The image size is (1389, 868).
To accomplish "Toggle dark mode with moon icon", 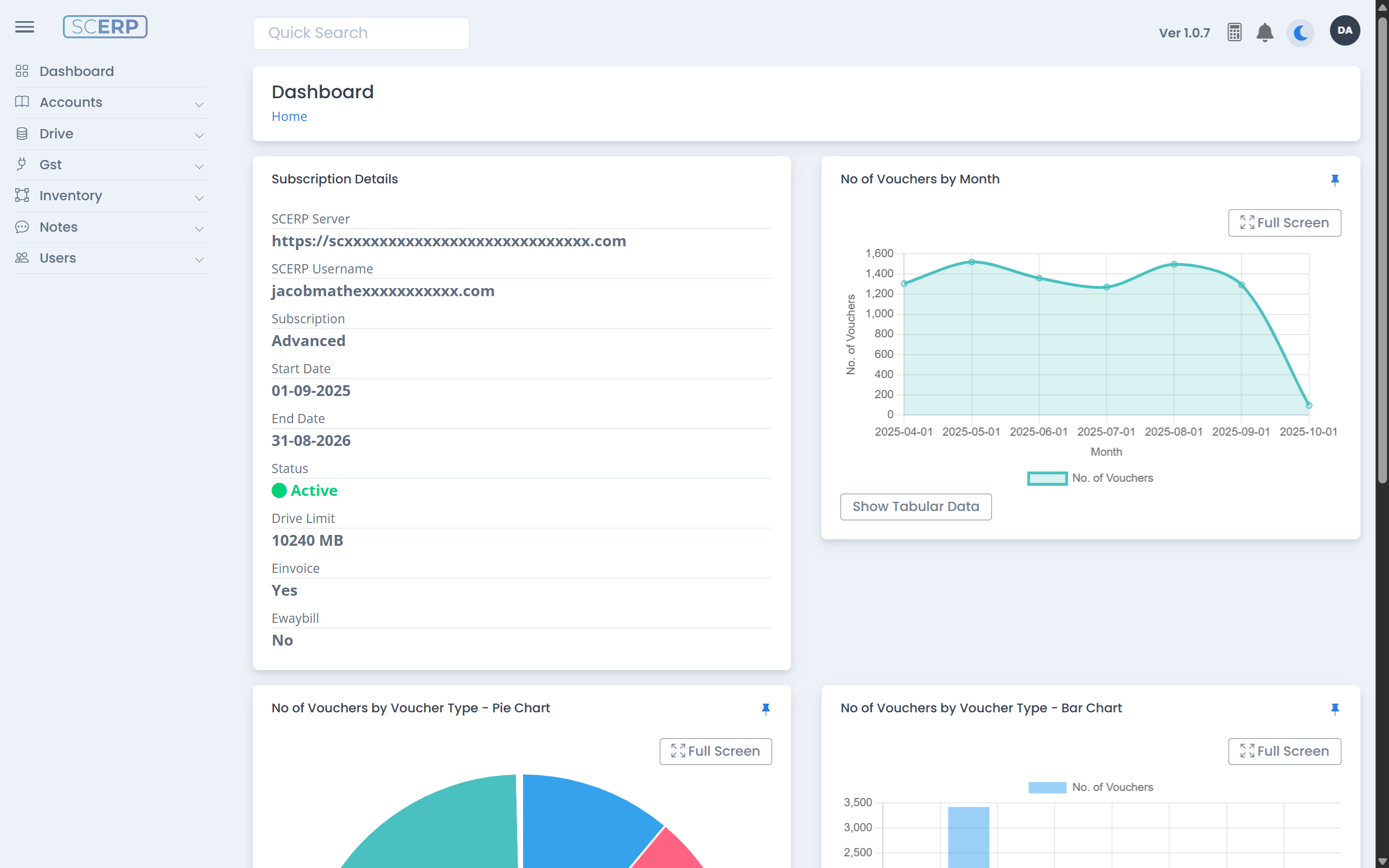I will coord(1301,33).
